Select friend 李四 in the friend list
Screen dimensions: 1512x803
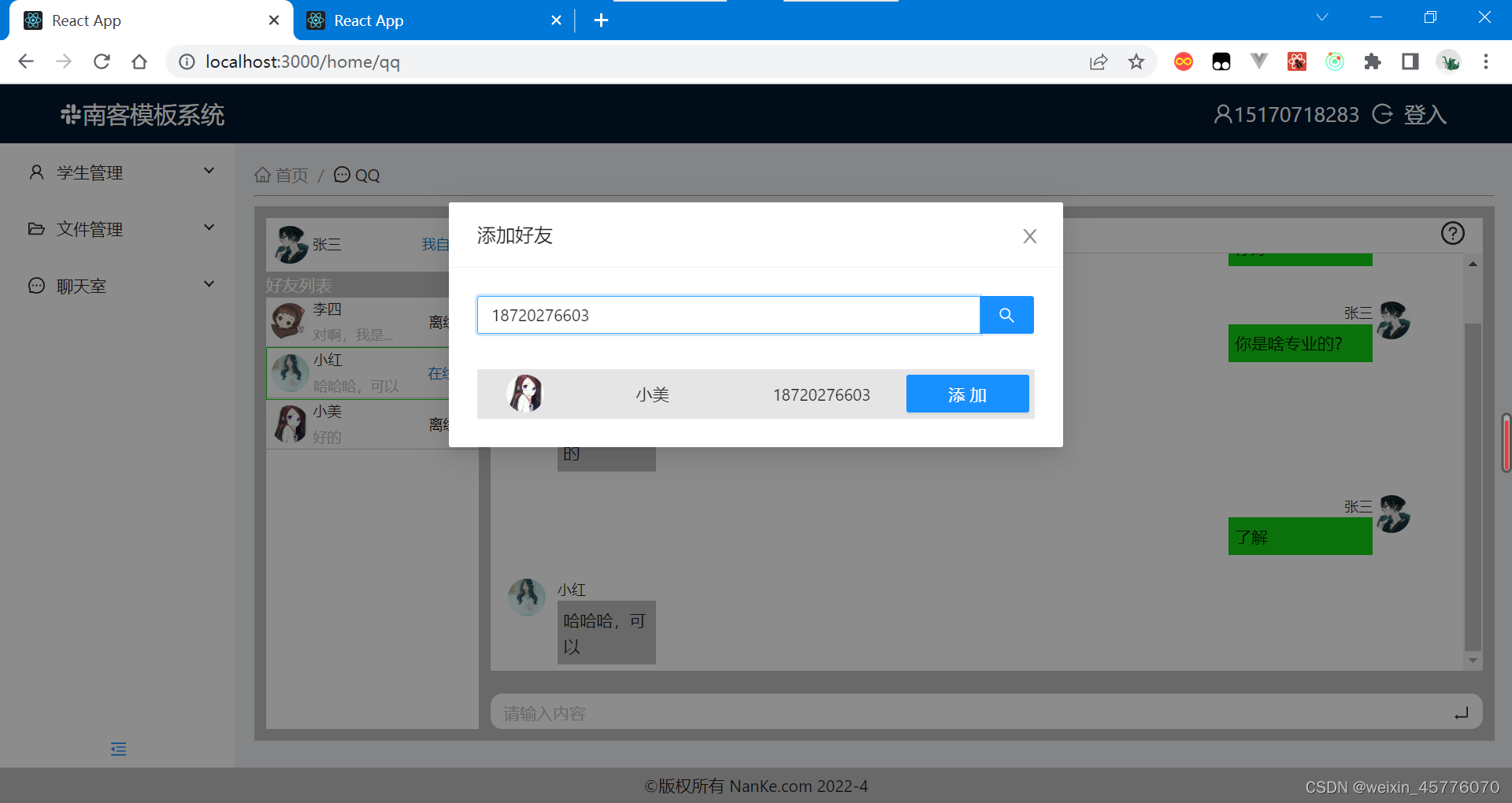coord(358,322)
